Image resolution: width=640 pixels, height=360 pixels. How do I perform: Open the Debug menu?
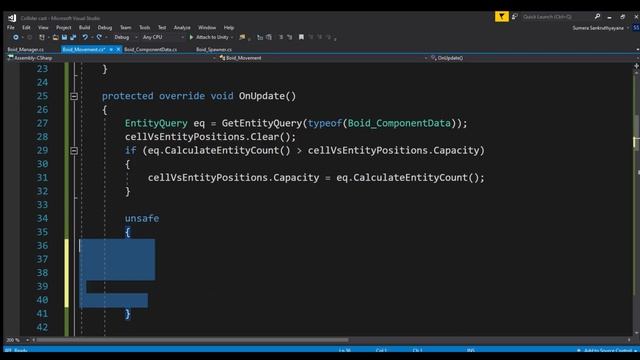[x=105, y=28]
